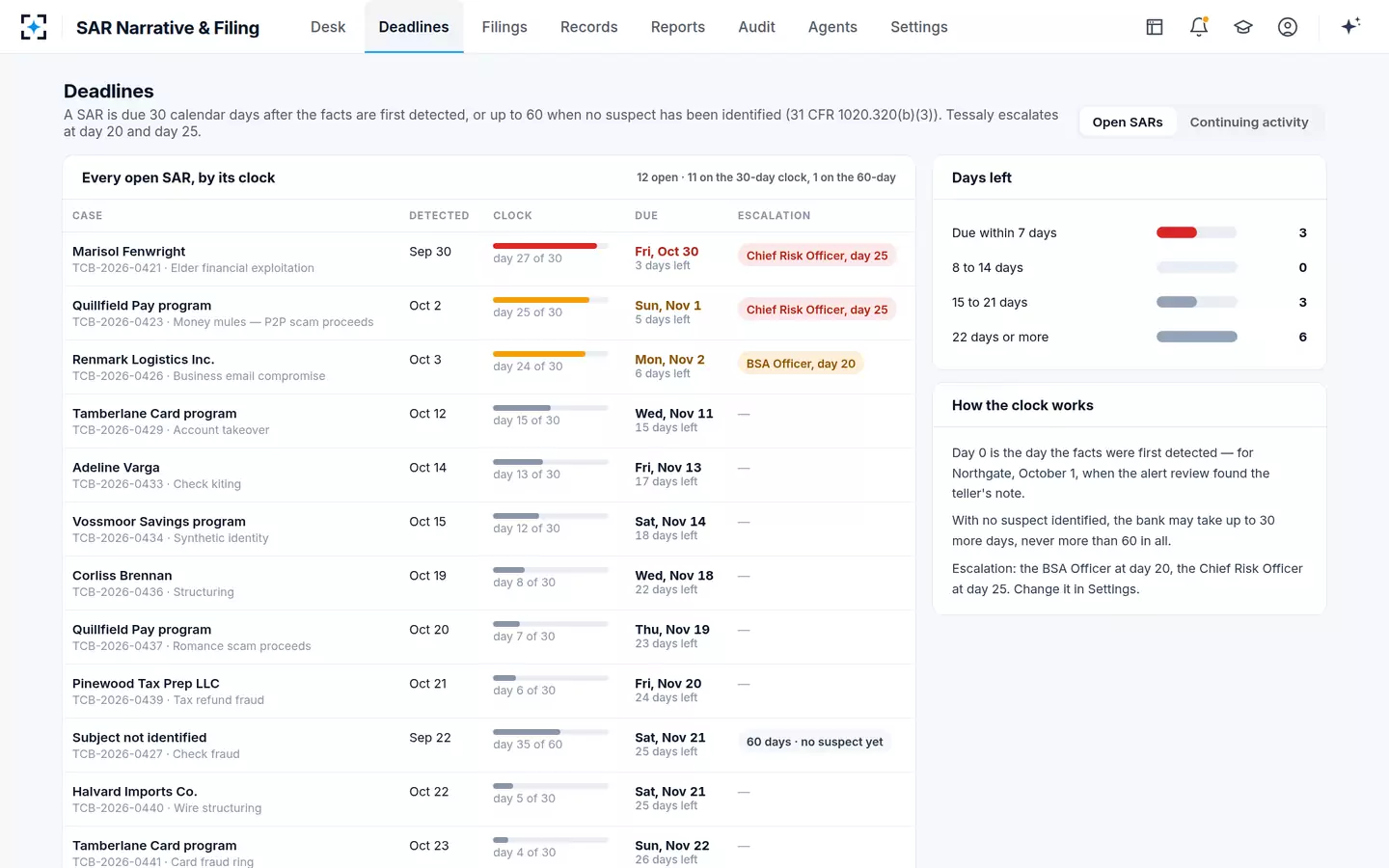Screen dimensions: 1389x868
Task: Open the notifications bell
Action: coord(1199,27)
